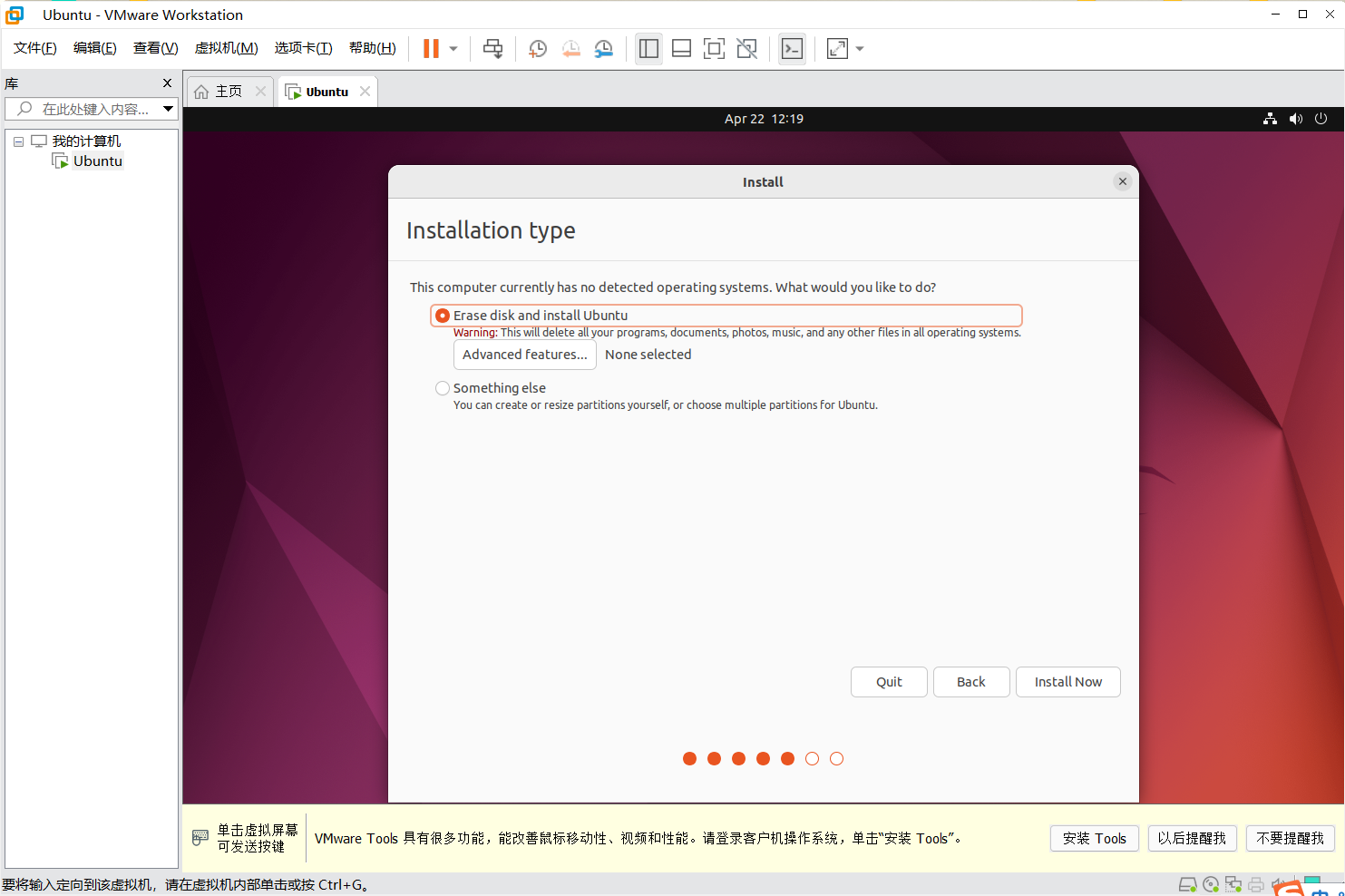Open the 文件(F) menu
This screenshot has width=1345, height=896.
pyautogui.click(x=34, y=48)
